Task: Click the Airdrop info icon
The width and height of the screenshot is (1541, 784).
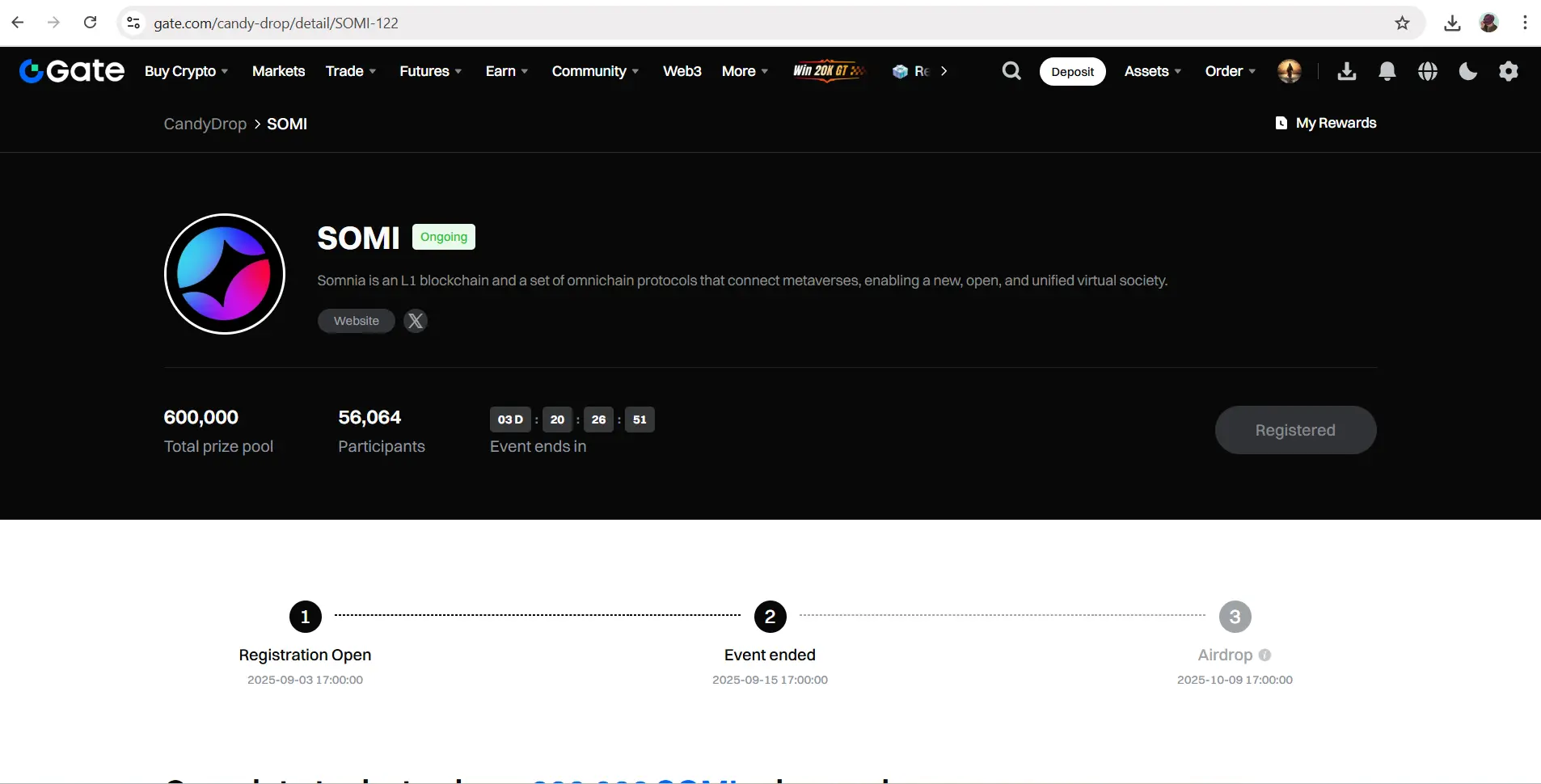Action: [1264, 655]
